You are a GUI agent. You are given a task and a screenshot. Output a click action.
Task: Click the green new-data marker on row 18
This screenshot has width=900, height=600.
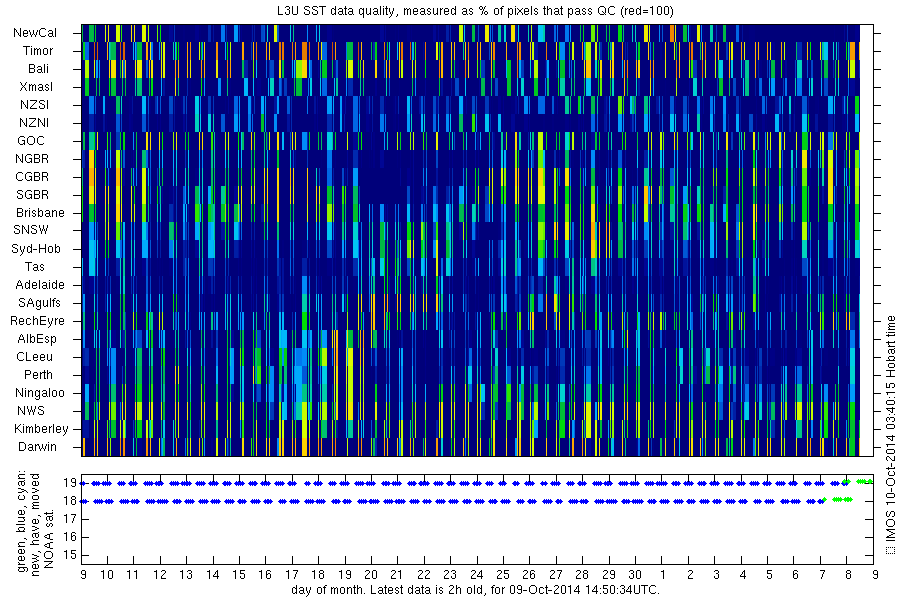tap(843, 500)
